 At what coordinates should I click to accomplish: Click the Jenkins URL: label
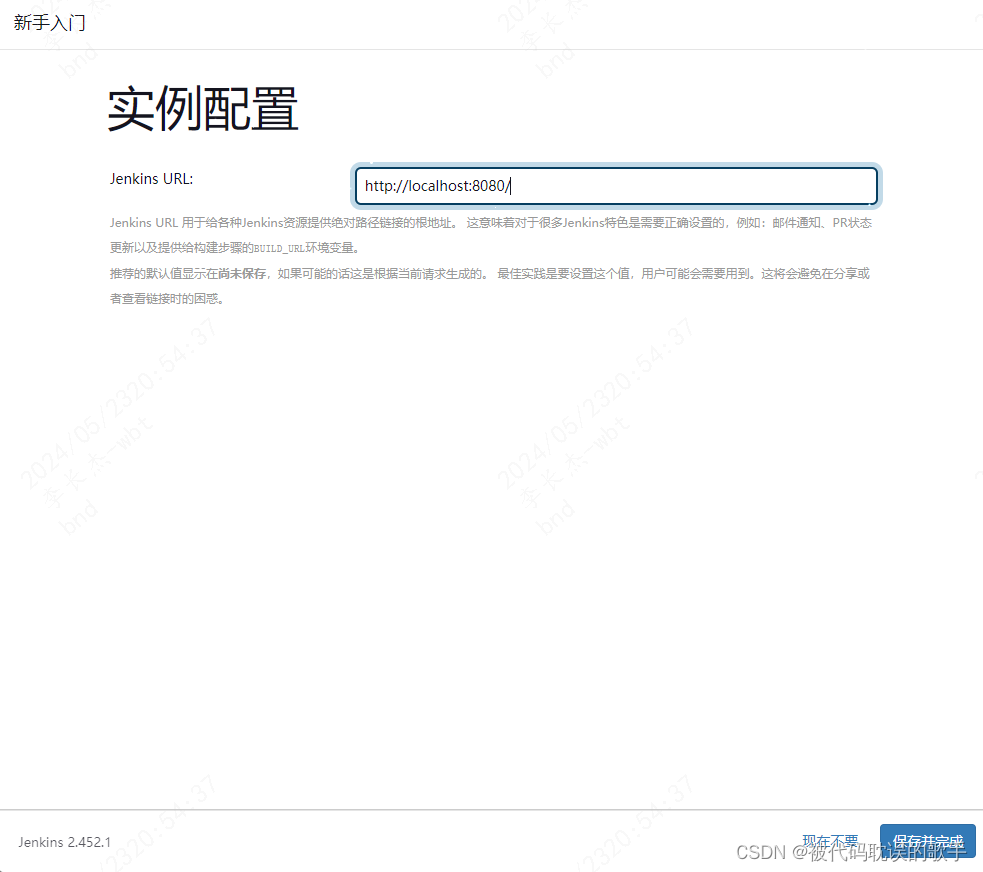coord(152,179)
